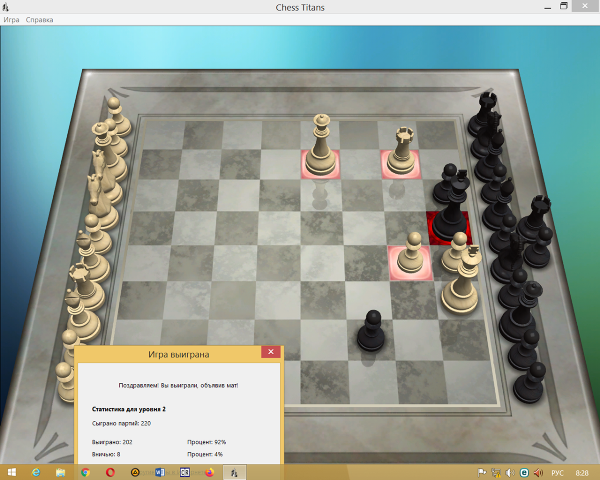600x480 pixels.
Task: Open Firefox from the taskbar
Action: point(210,472)
